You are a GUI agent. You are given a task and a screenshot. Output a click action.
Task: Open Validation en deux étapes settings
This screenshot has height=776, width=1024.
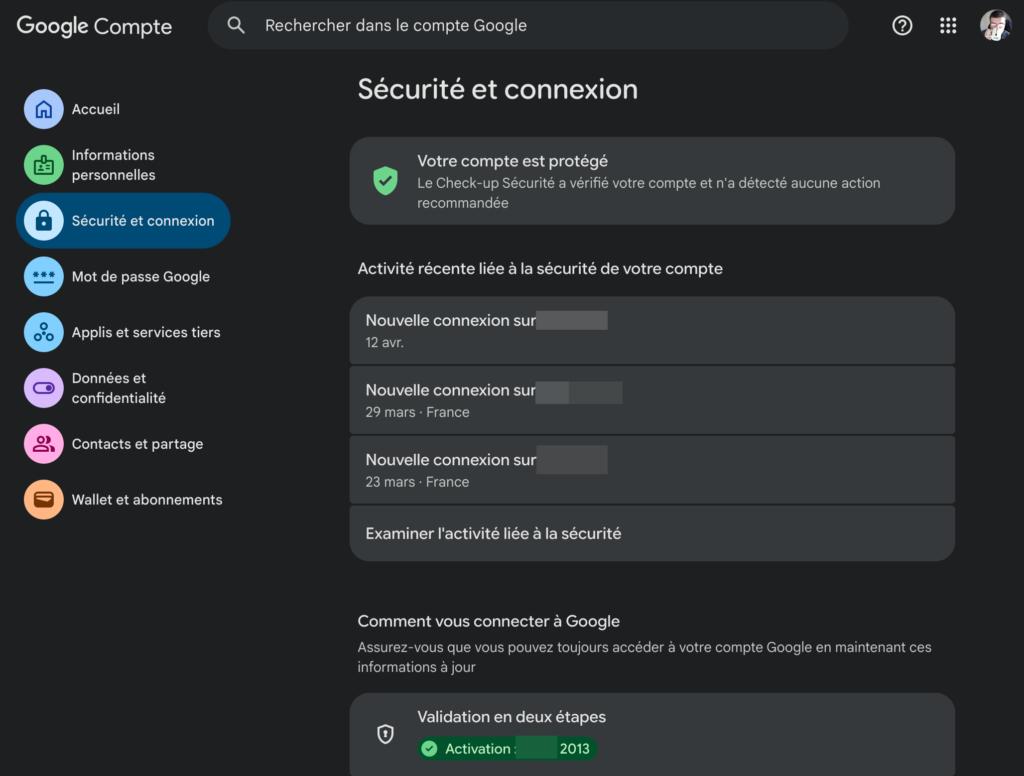pos(652,733)
